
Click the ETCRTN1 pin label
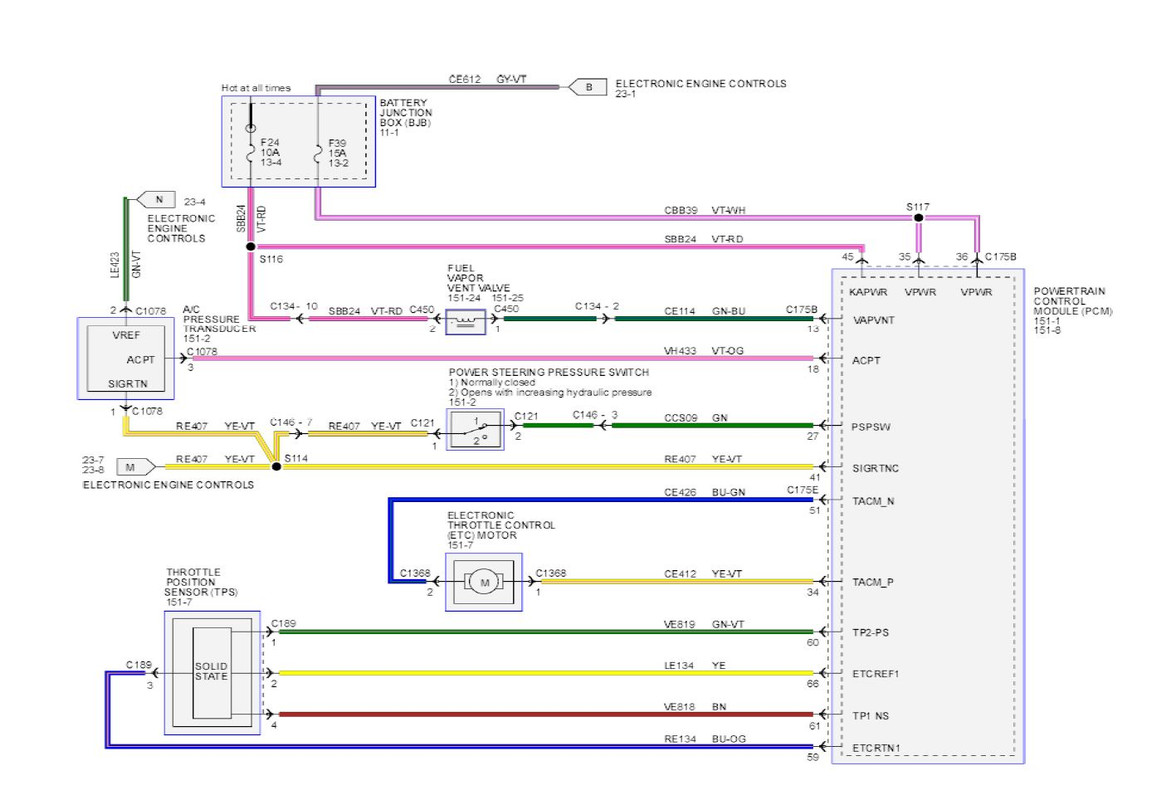click(x=876, y=749)
